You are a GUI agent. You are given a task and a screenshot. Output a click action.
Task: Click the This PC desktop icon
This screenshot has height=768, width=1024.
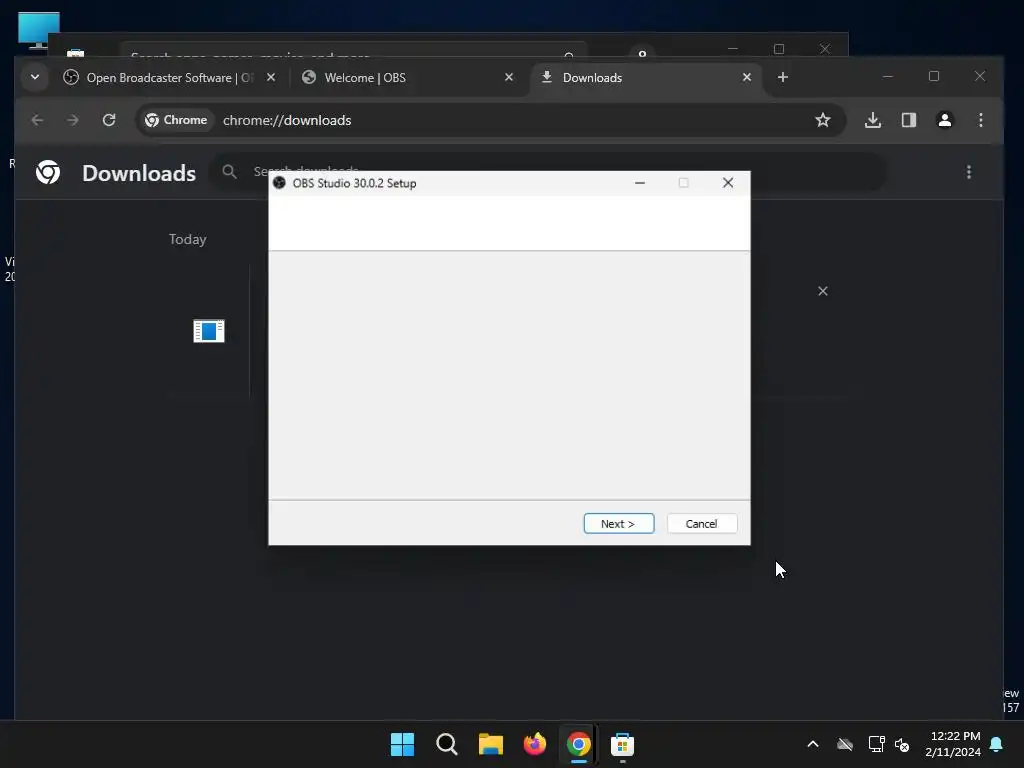[x=39, y=30]
